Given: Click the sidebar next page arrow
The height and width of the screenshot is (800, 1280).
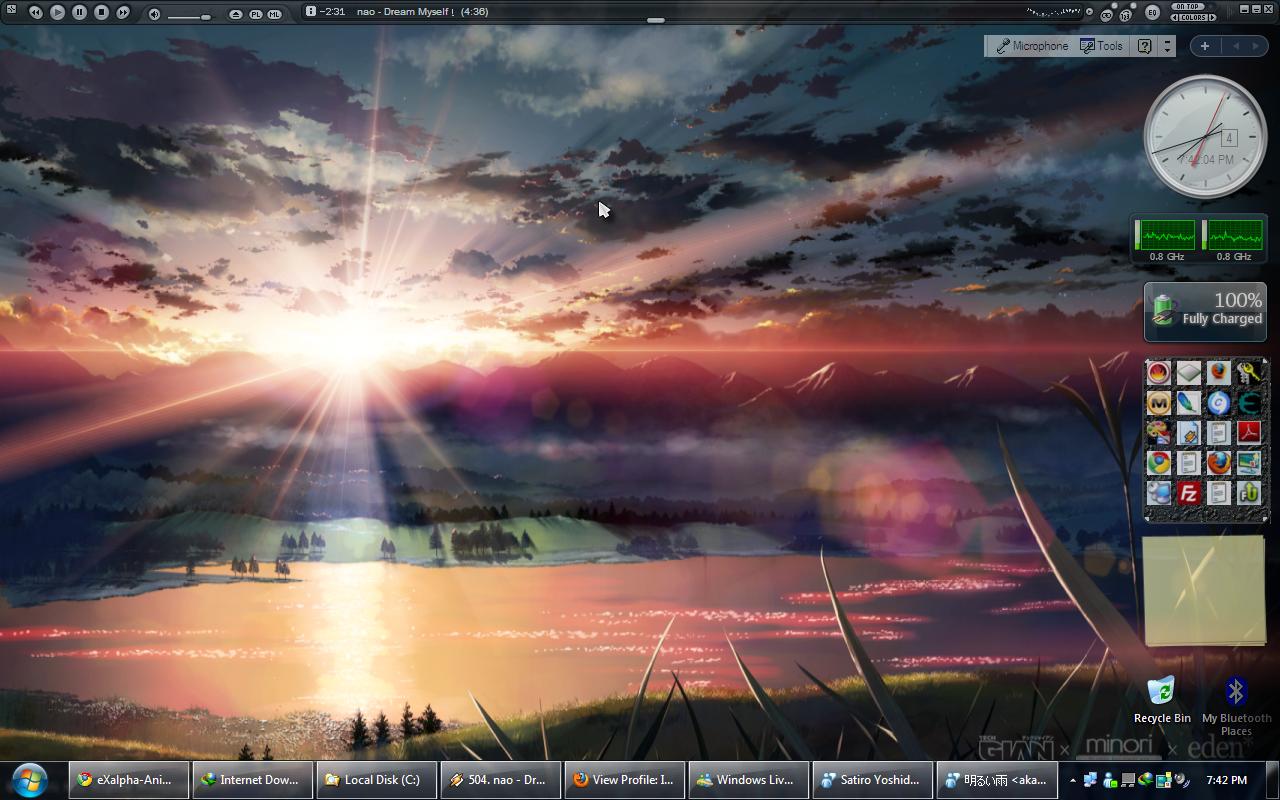Looking at the screenshot, I should point(1257,46).
